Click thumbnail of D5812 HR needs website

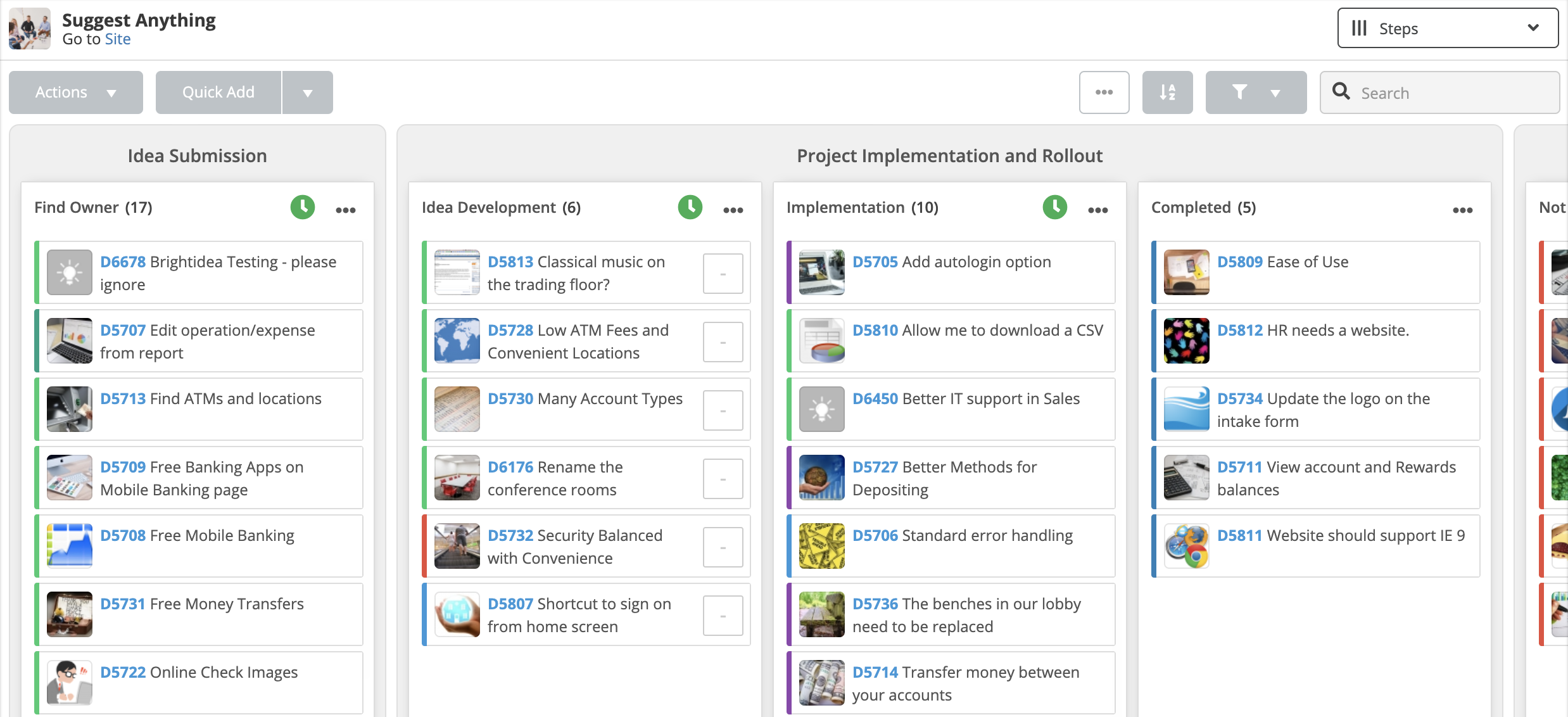tap(1187, 341)
